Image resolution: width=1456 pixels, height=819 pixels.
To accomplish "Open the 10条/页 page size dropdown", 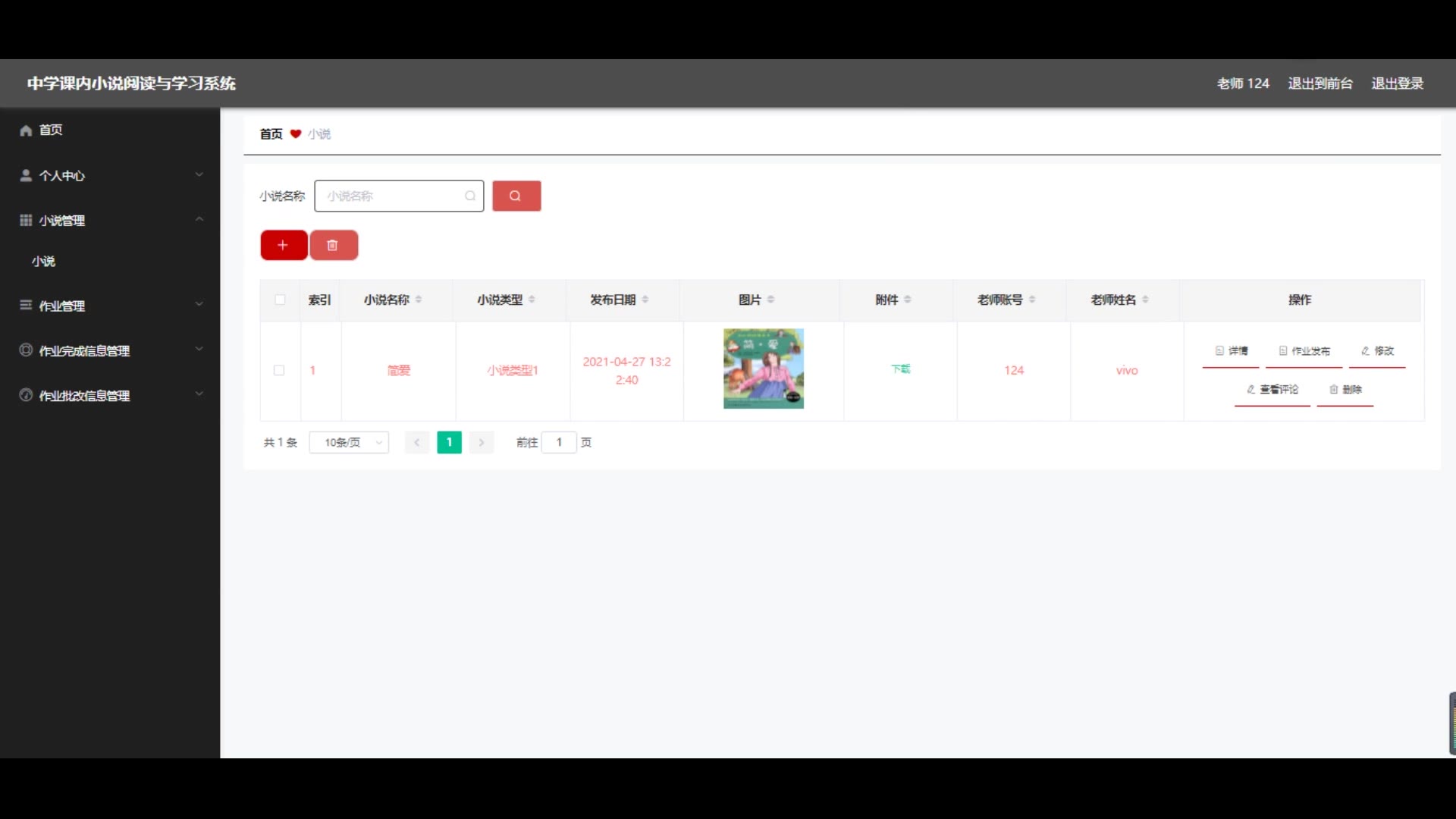I will coord(349,442).
